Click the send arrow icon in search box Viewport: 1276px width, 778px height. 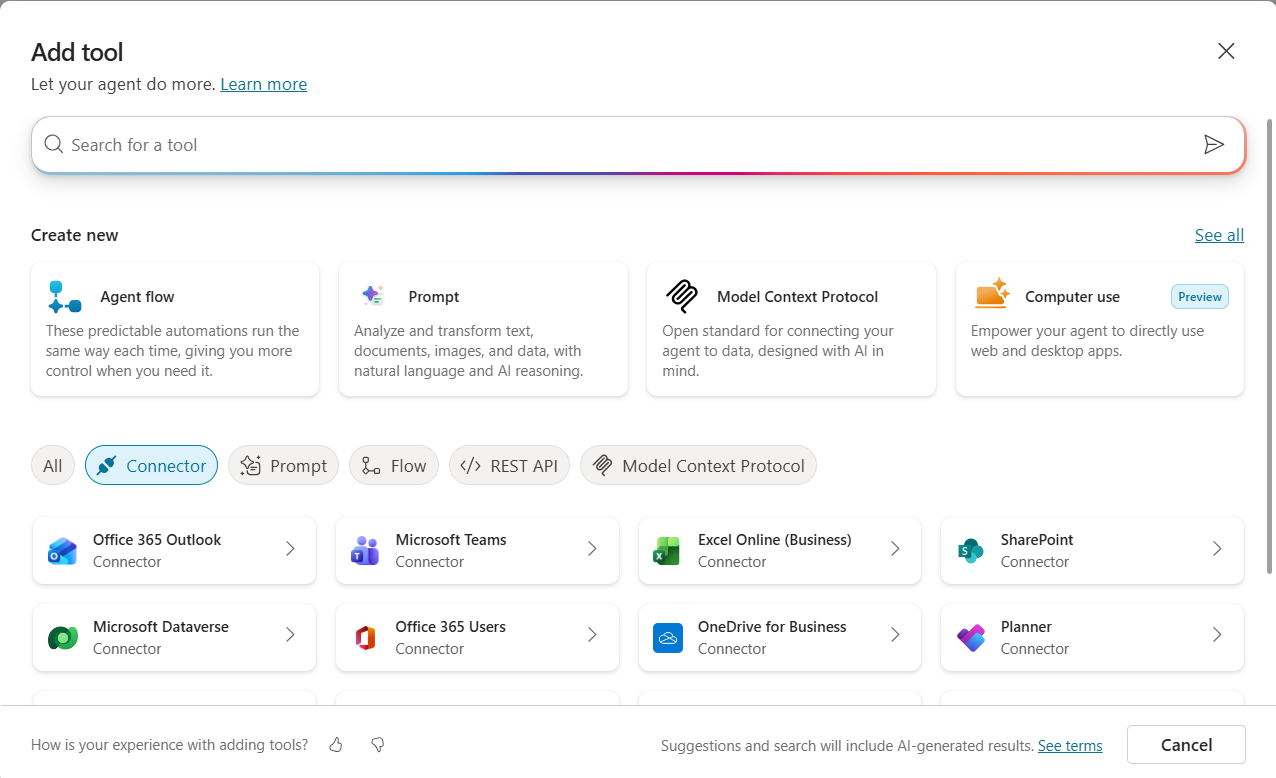pos(1214,145)
